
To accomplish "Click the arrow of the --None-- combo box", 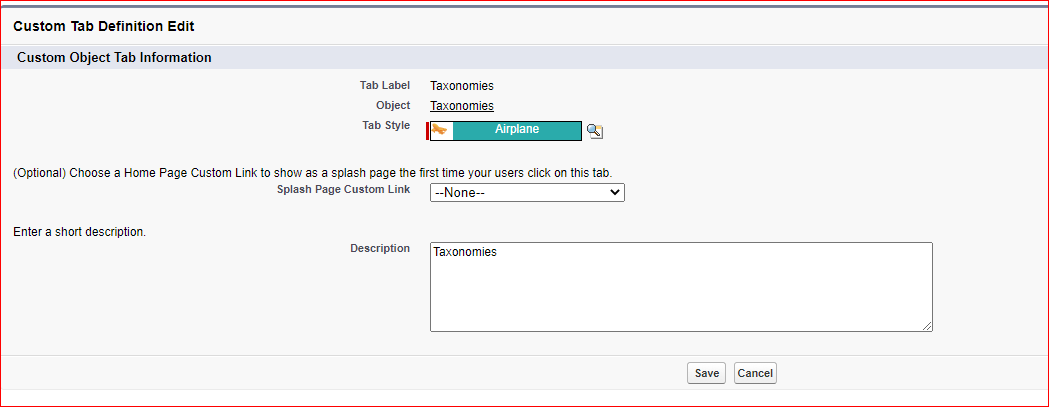I will 615,193.
